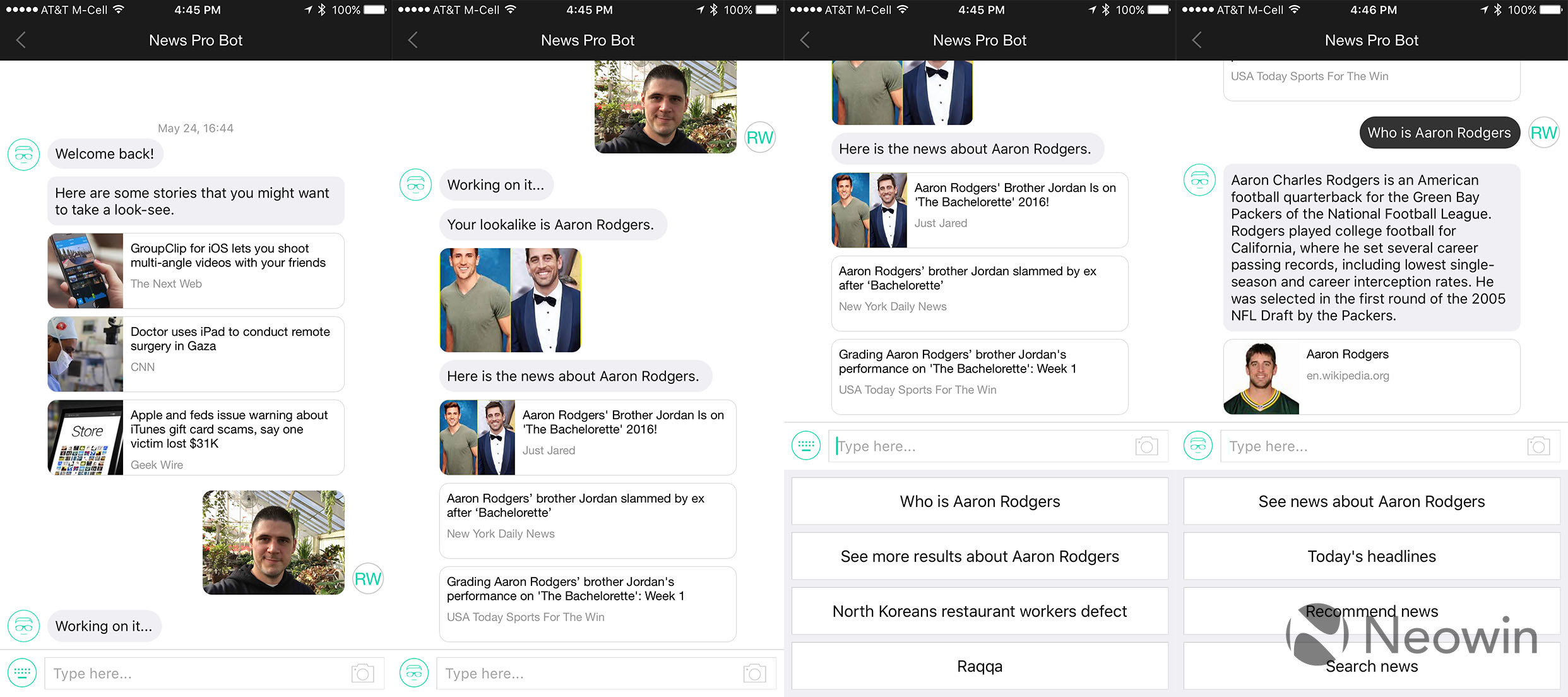The width and height of the screenshot is (1568, 697).
Task: Open USA Today Week 1 card, third screen
Action: [x=980, y=376]
